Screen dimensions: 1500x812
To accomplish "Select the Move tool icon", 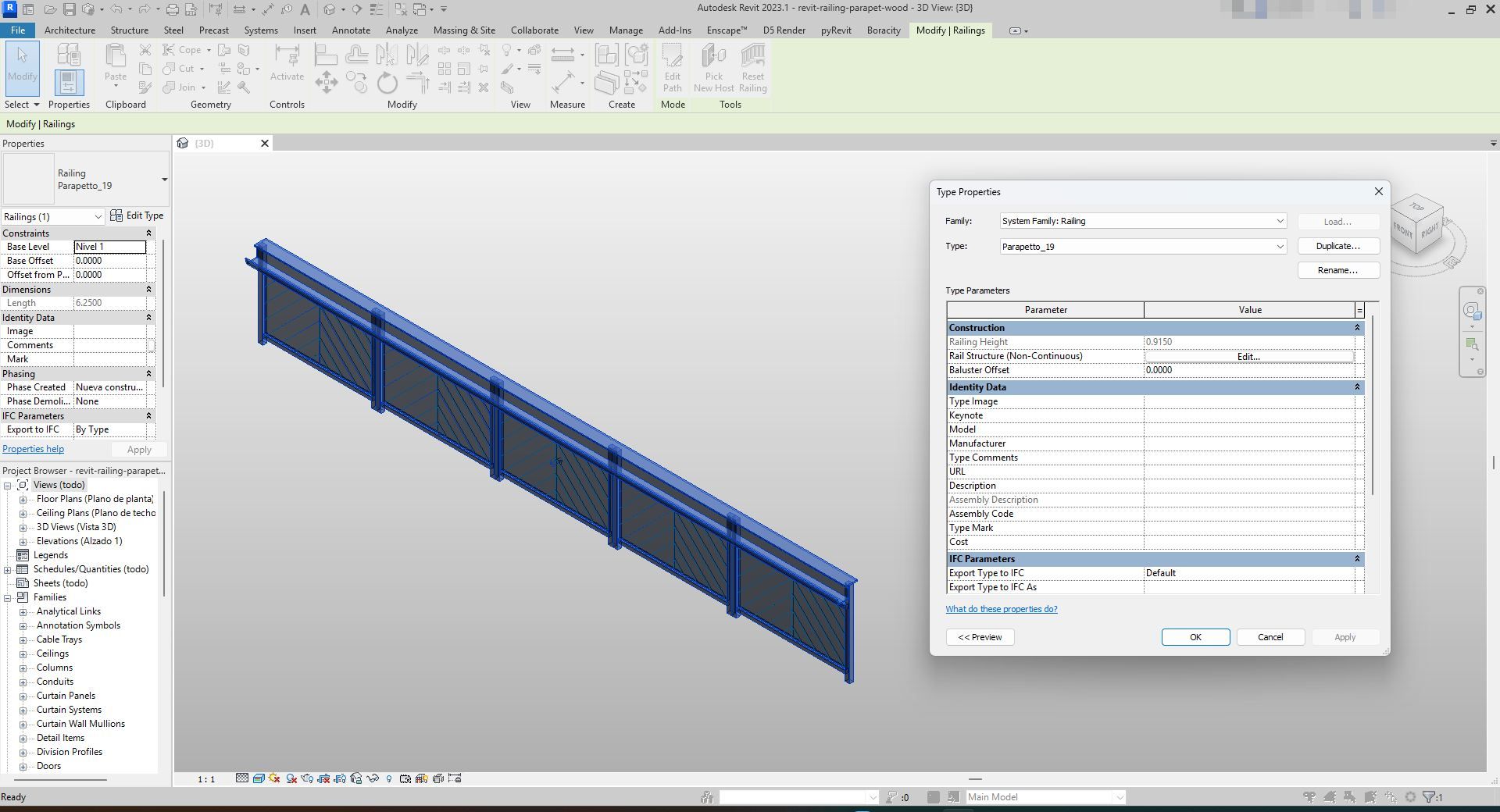I will 326,82.
